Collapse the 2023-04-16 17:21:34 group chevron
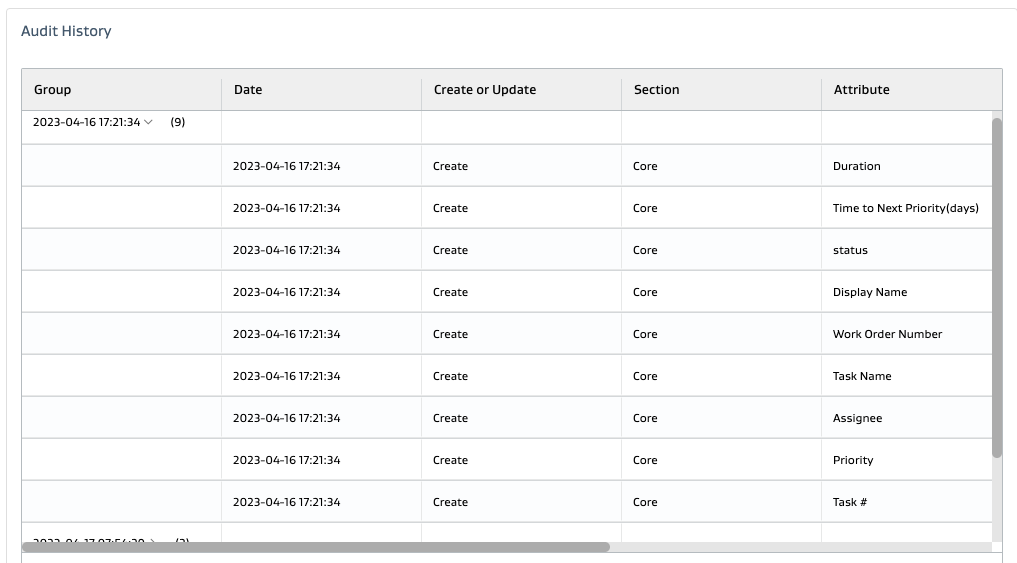Viewport: 1017px width, 563px height. [x=149, y=123]
